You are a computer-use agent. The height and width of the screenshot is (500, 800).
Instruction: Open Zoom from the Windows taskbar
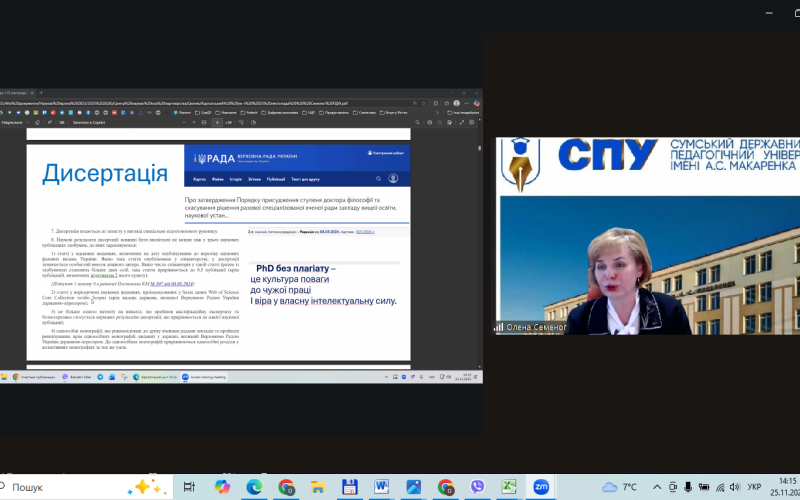click(541, 486)
